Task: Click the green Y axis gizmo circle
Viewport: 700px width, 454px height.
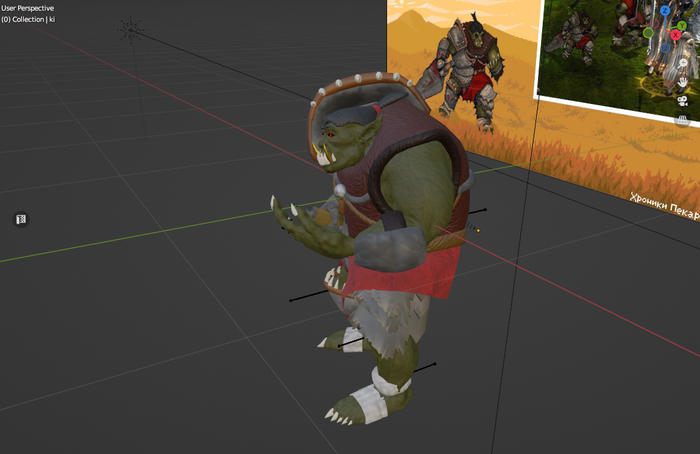Action: (x=682, y=25)
